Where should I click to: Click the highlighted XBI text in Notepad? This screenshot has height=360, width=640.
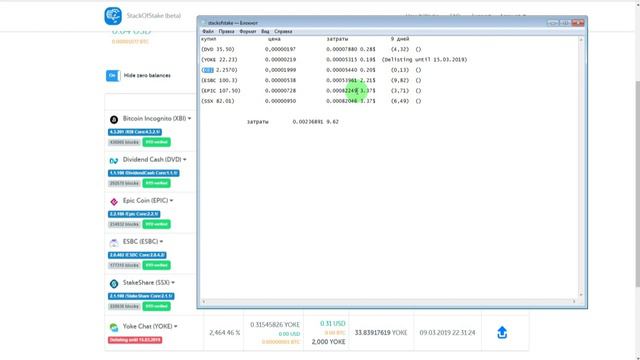click(x=208, y=70)
